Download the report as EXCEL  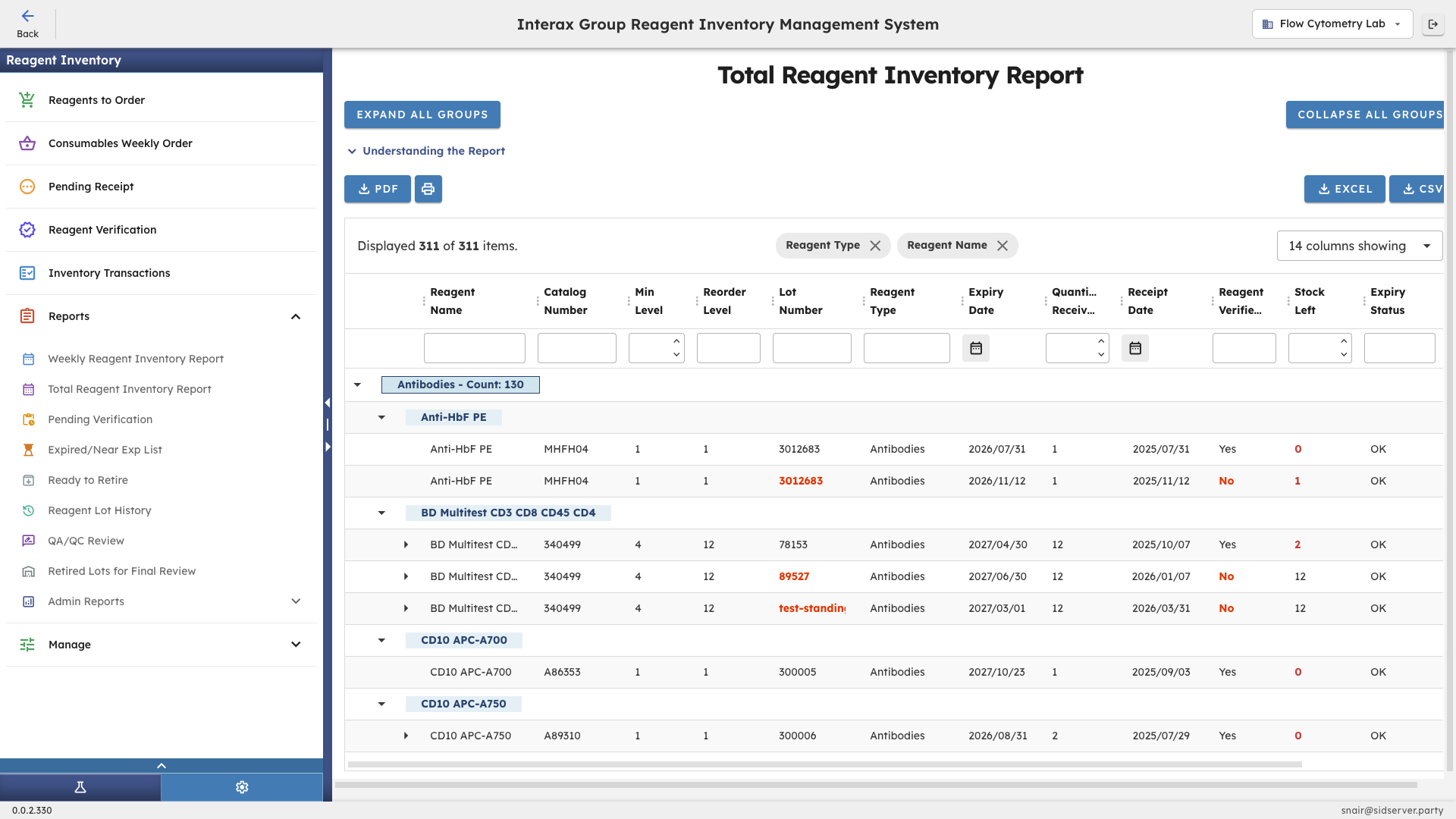[1344, 189]
